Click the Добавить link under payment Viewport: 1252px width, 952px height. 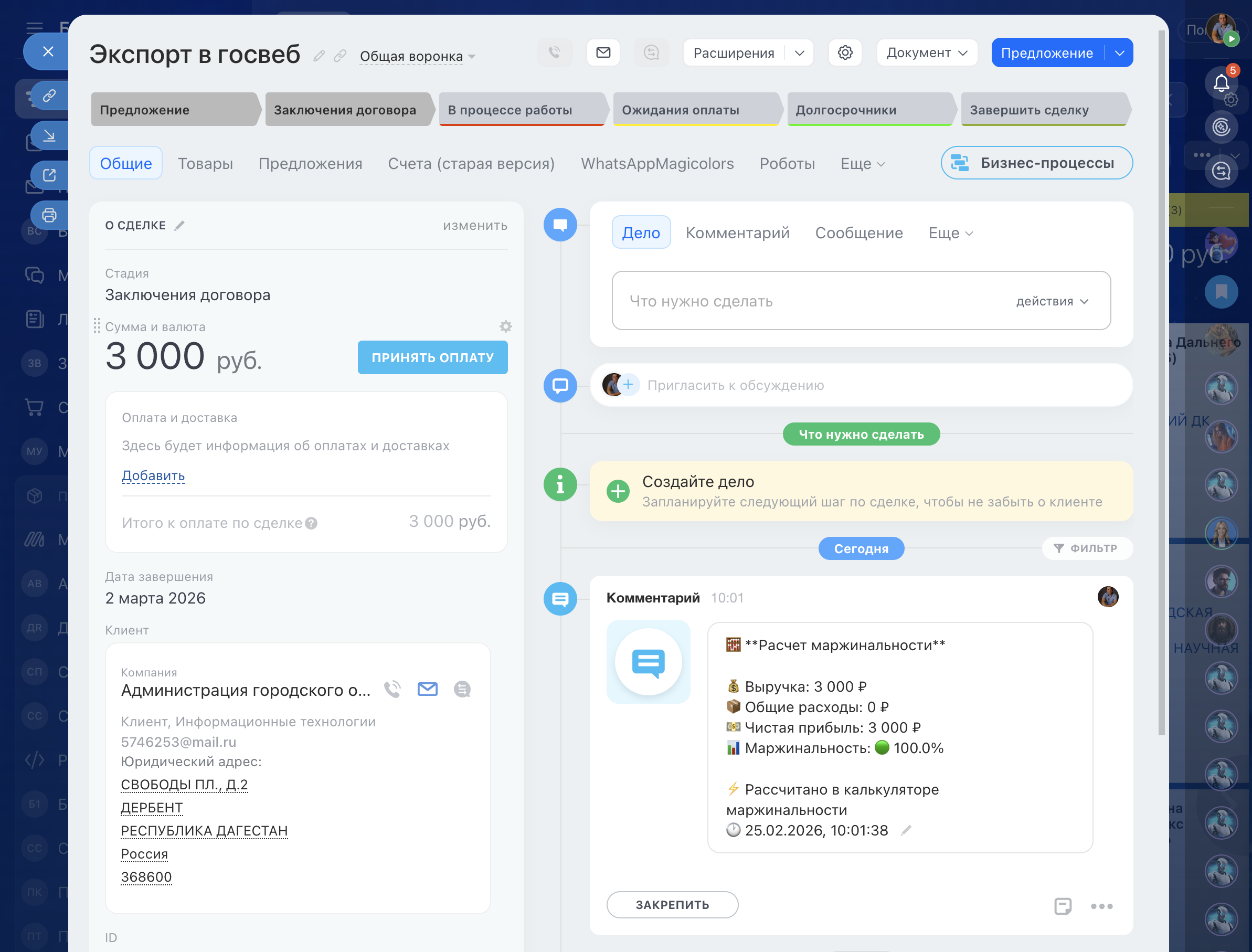(x=153, y=475)
